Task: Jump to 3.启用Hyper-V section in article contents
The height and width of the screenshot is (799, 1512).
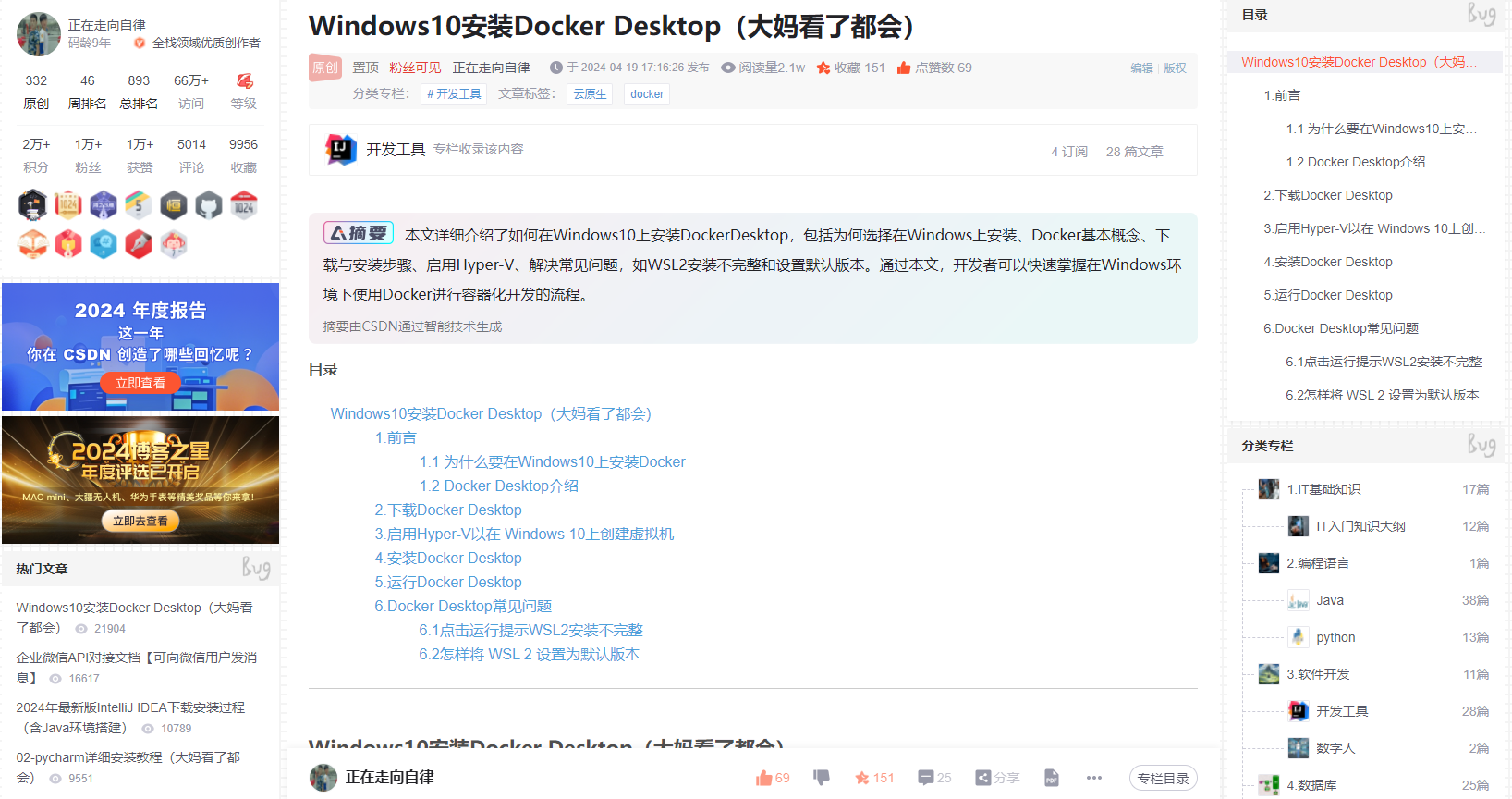Action: click(524, 534)
